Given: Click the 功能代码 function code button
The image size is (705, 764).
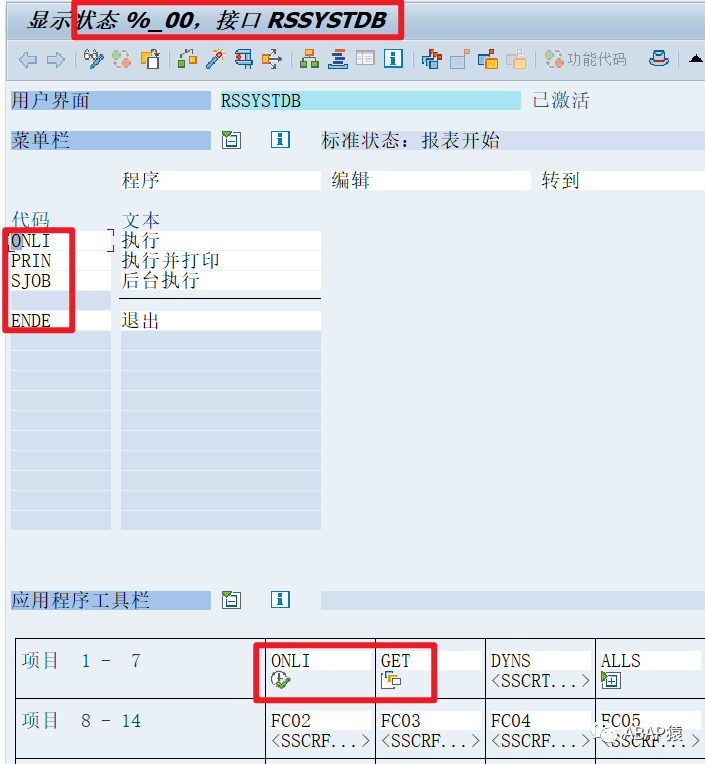Looking at the screenshot, I should tap(585, 59).
